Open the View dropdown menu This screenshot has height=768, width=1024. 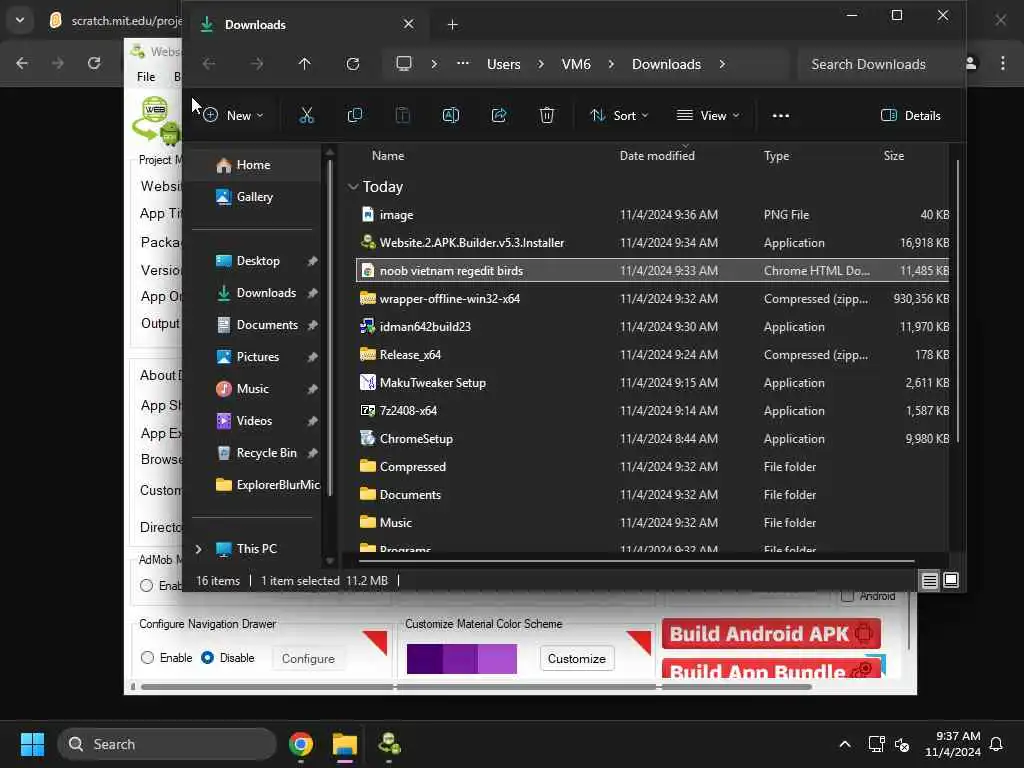pyautogui.click(x=709, y=116)
